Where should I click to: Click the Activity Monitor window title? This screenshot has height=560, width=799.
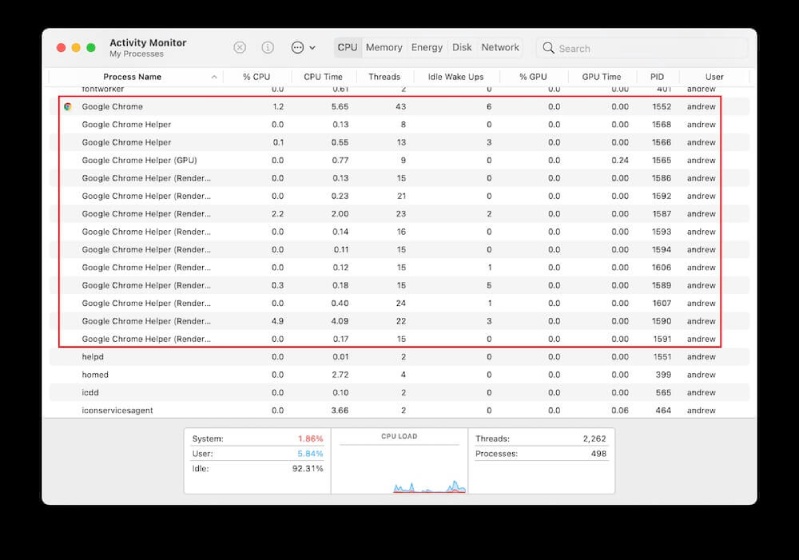point(148,42)
